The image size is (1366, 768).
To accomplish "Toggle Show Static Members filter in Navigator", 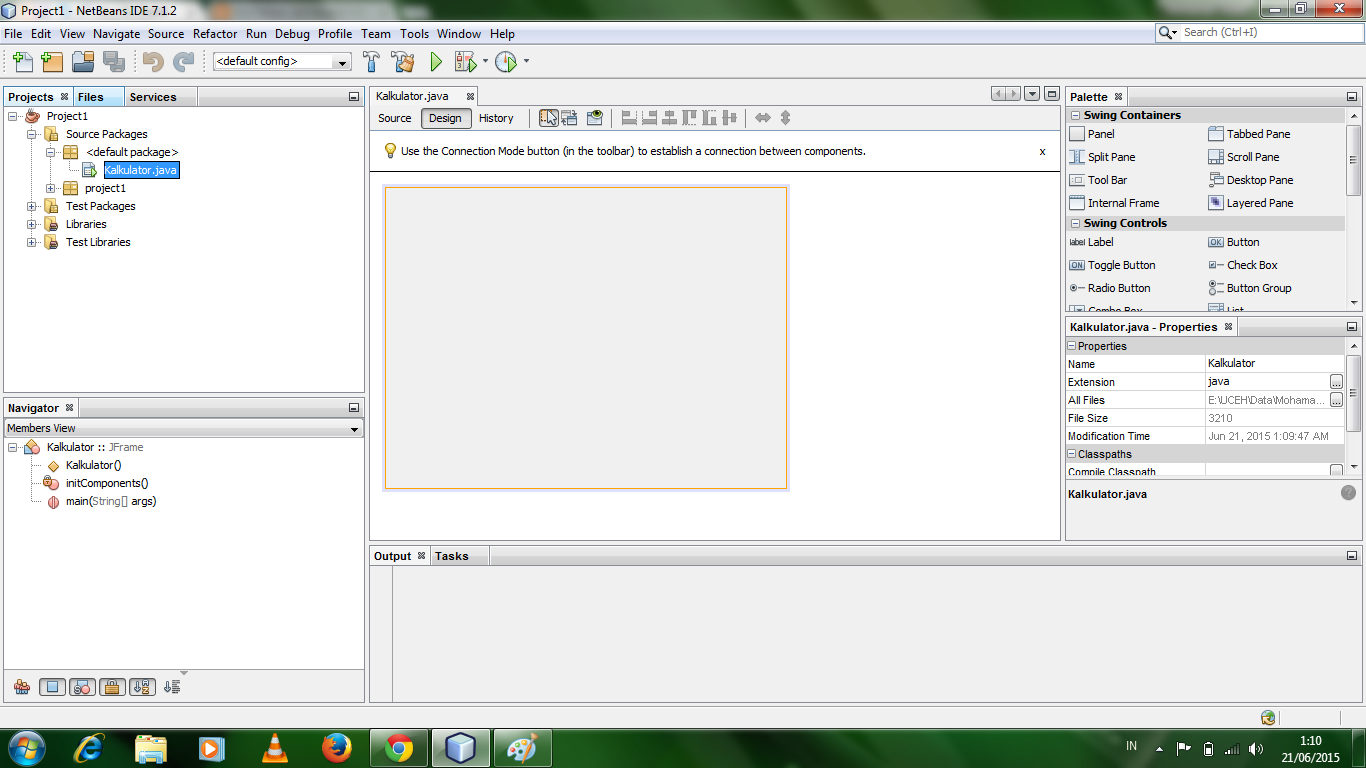I will tap(82, 687).
